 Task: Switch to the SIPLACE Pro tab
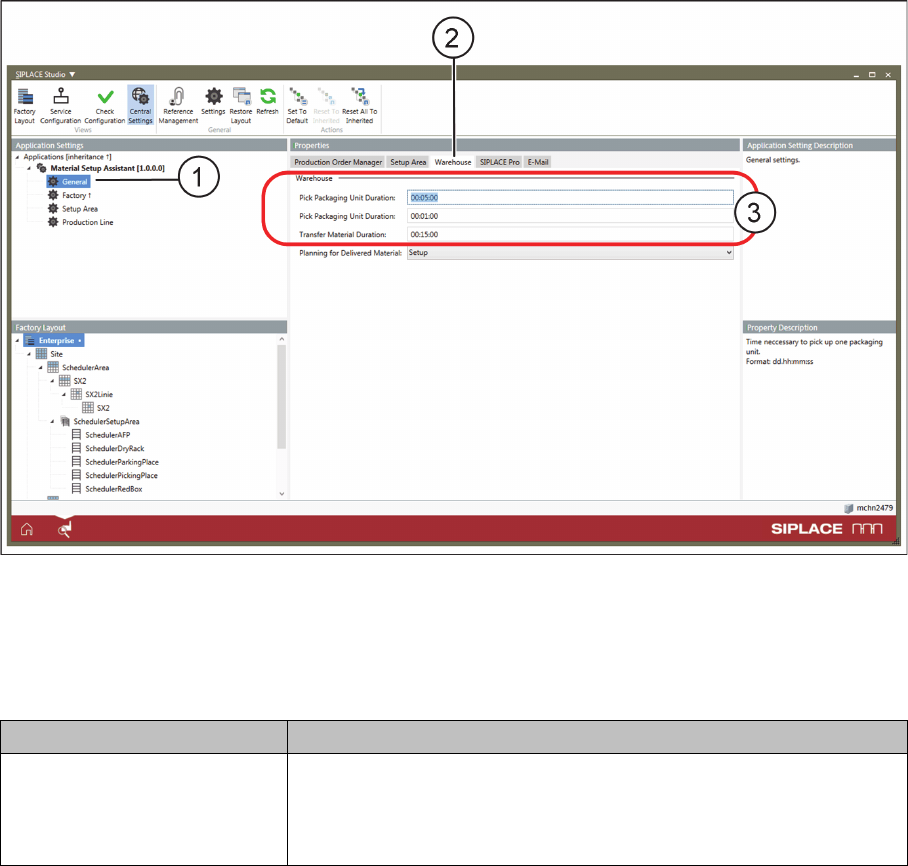(500, 162)
